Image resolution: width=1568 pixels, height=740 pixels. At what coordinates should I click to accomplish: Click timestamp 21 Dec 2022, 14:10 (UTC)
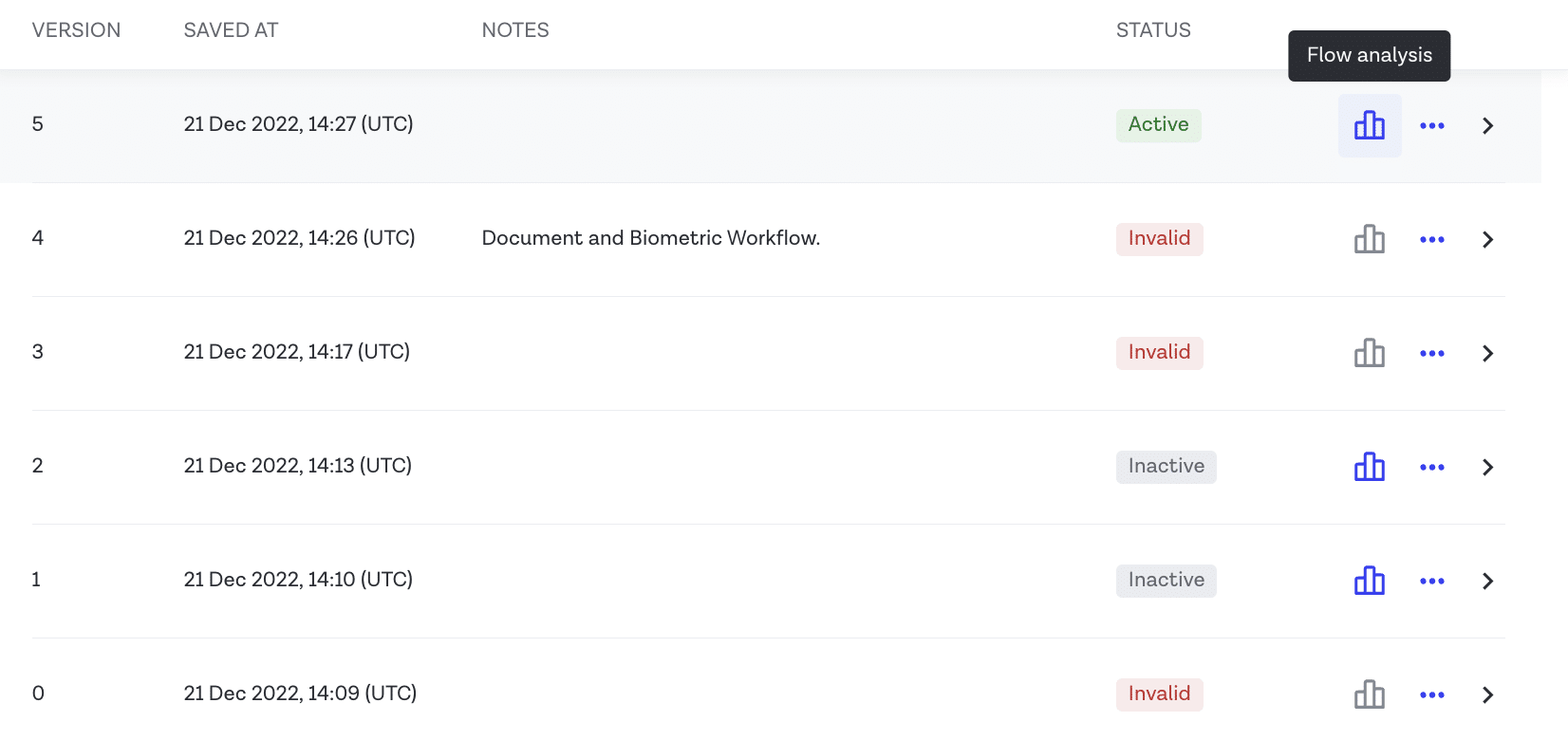(x=298, y=580)
